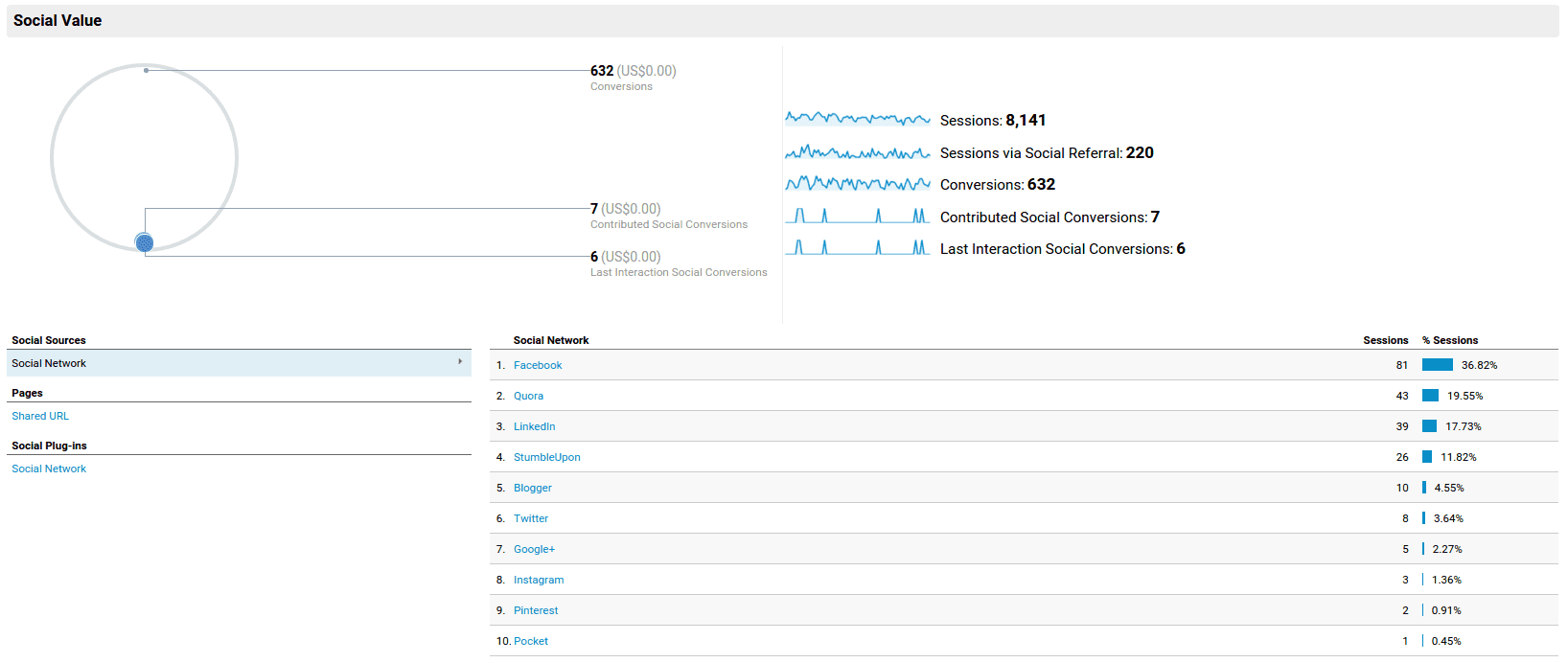Click the Contributed Social Conversions sparkline
This screenshot has height=663, width=1568.
[x=858, y=216]
